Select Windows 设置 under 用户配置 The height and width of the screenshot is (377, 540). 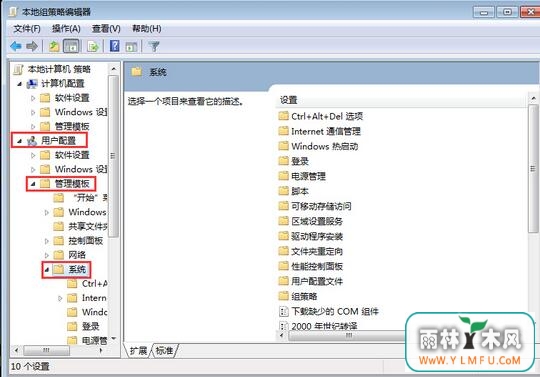tap(81, 169)
